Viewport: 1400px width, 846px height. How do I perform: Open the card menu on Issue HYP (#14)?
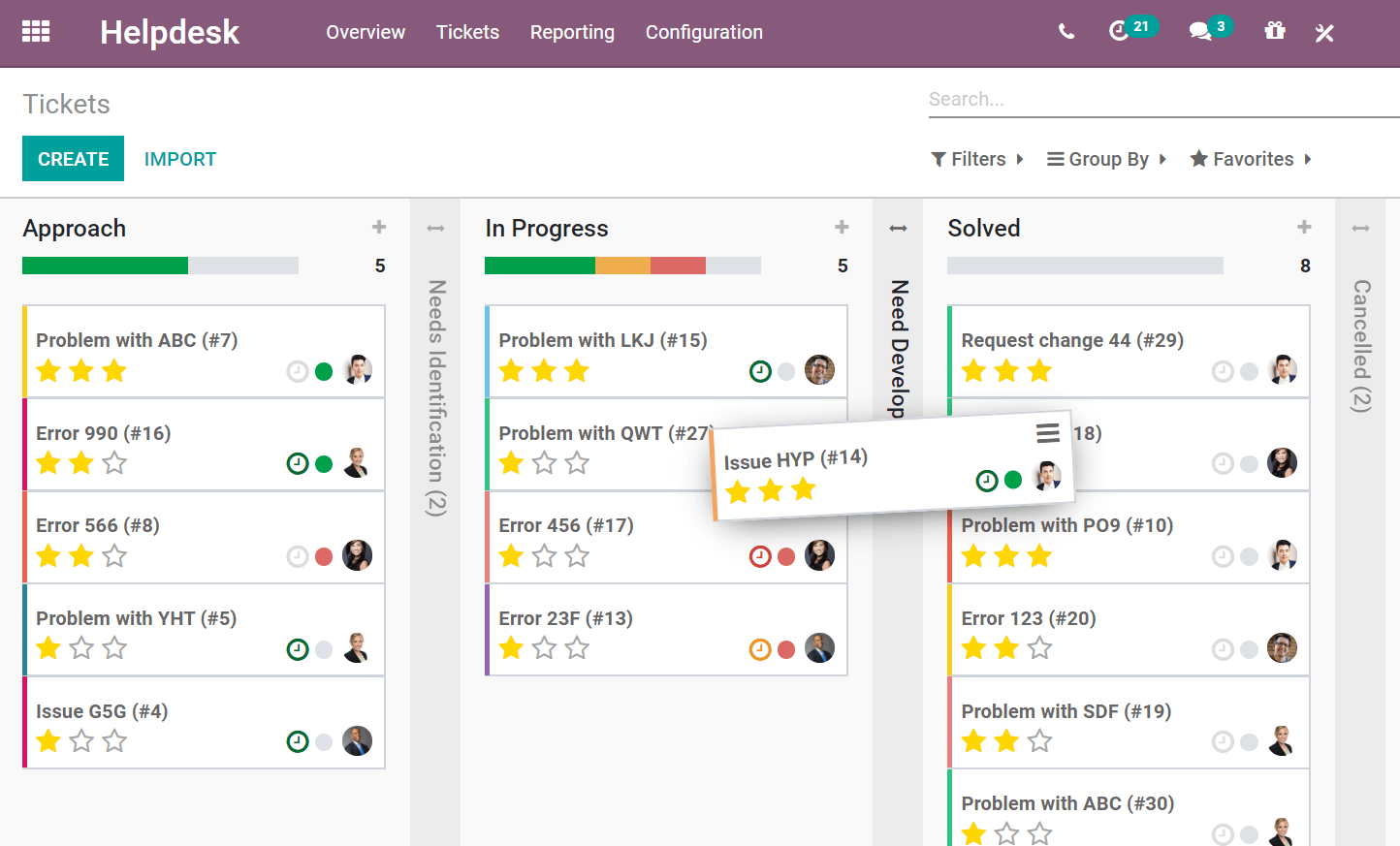(x=1048, y=434)
